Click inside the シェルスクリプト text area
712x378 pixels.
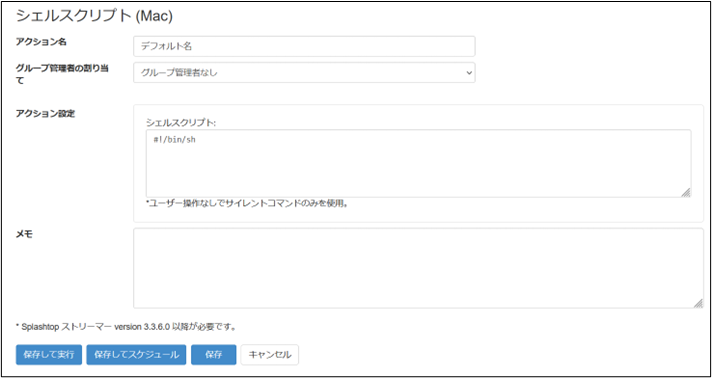(419, 164)
